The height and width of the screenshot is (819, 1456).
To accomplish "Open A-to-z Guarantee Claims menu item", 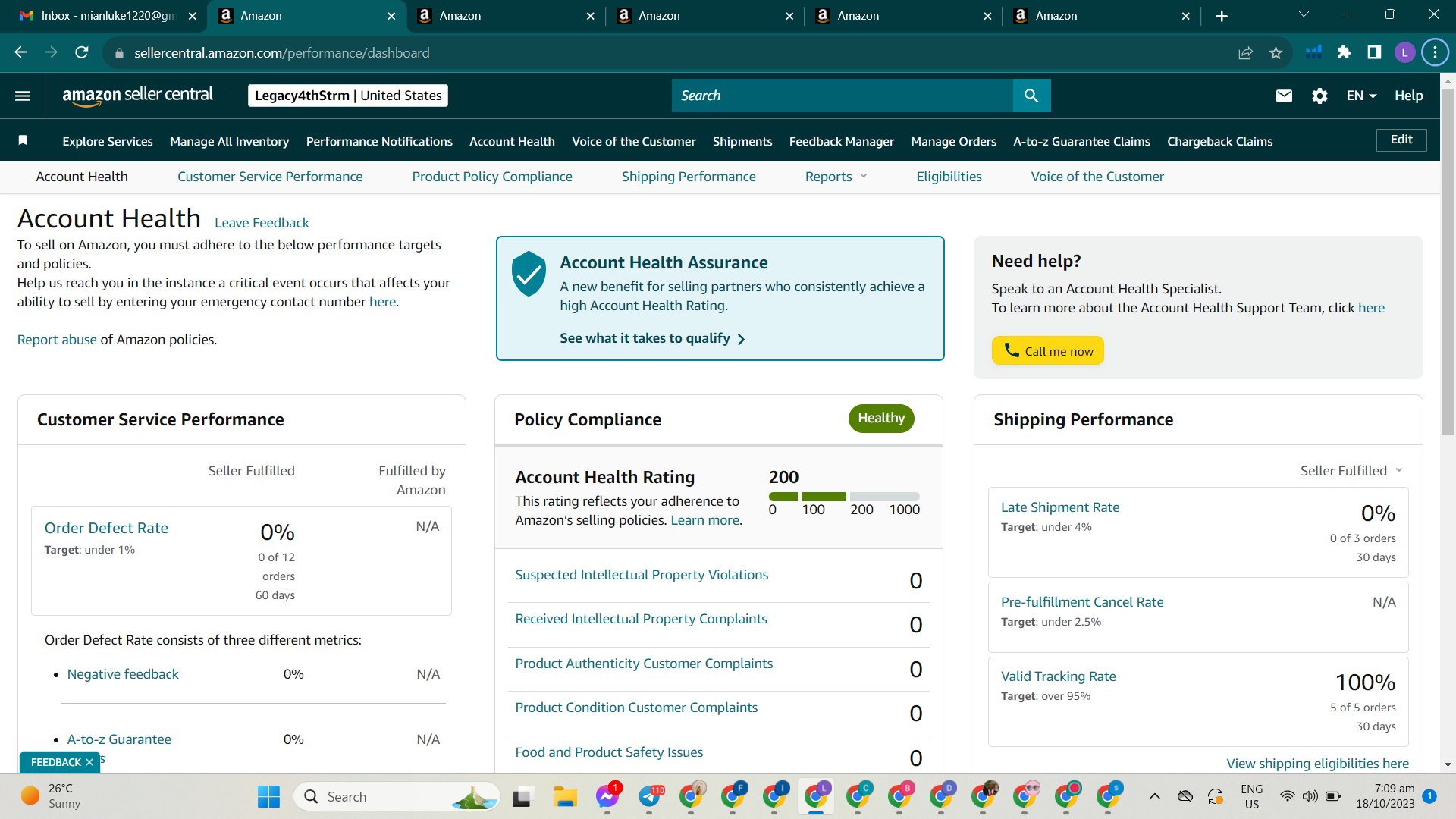I will point(1082,141).
